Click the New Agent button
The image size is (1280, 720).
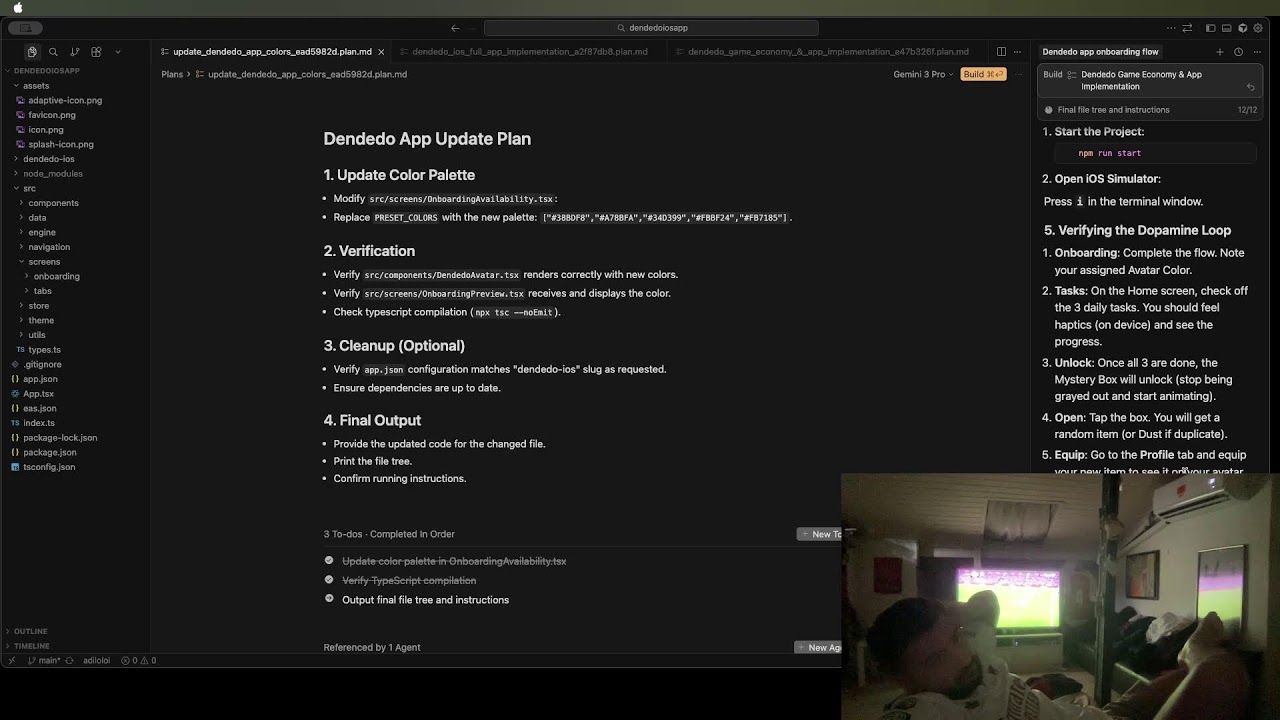[818, 647]
